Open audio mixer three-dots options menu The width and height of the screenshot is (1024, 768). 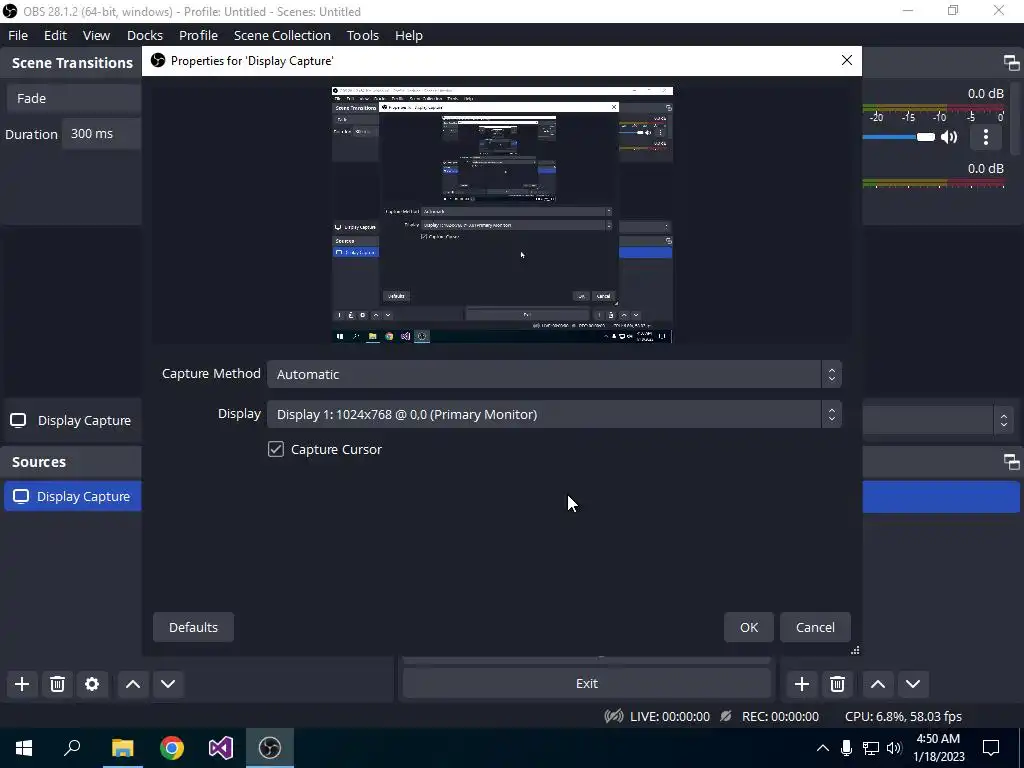985,136
